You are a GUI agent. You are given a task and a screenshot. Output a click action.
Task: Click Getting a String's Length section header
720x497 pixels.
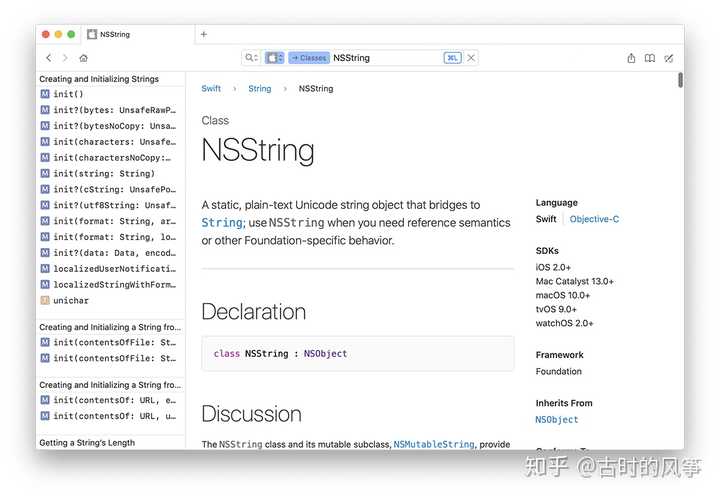pos(87,443)
